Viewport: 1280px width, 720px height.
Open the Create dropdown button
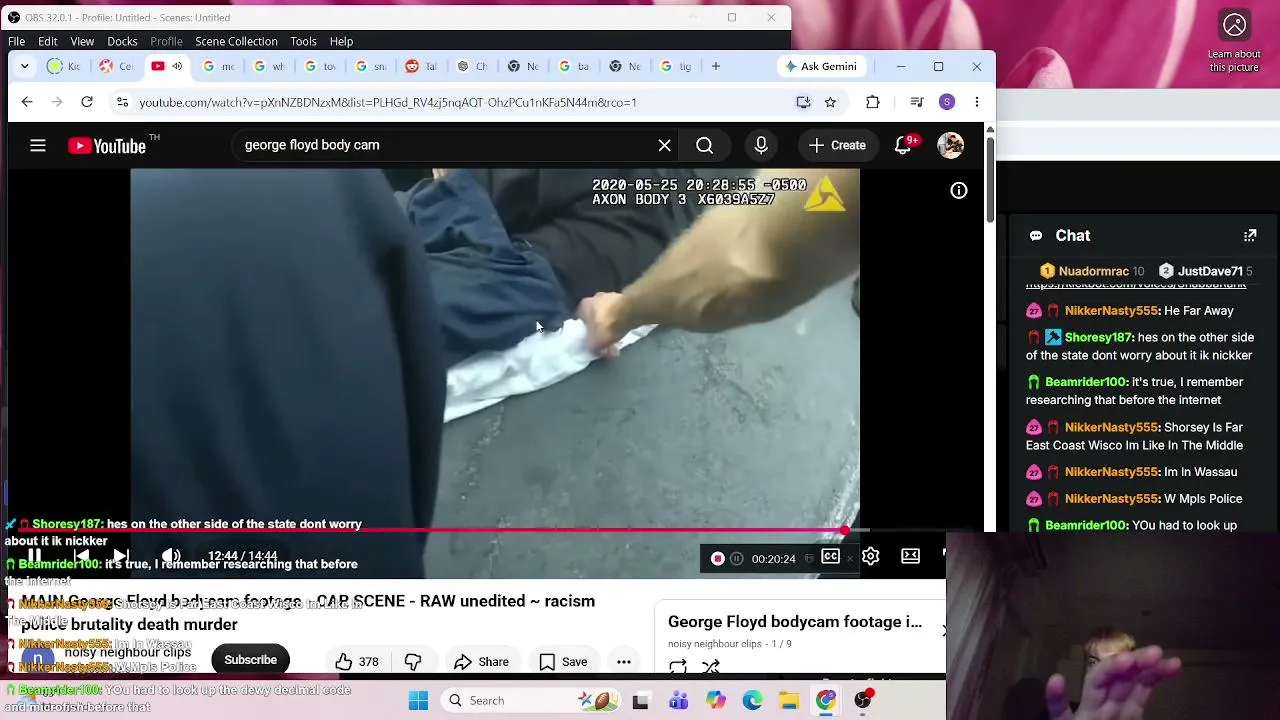[x=837, y=145]
